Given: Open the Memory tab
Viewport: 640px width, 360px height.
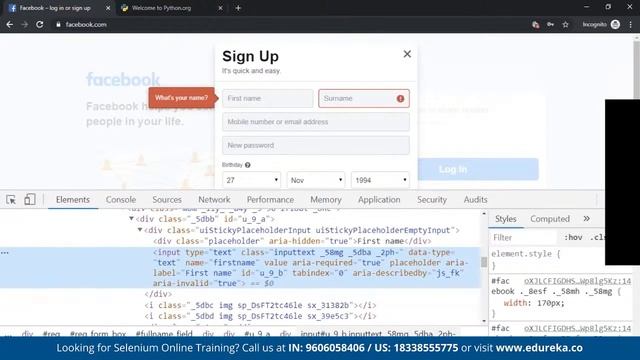Looking at the screenshot, I should 326,200.
